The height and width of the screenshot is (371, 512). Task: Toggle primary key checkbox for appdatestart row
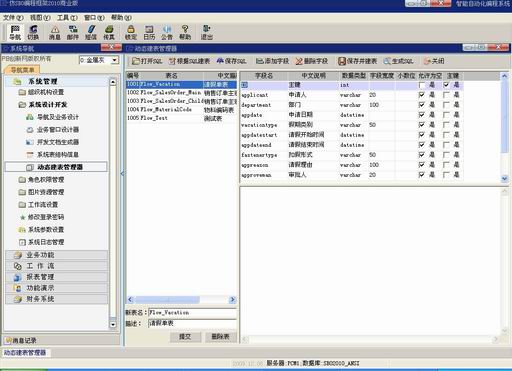[x=446, y=135]
